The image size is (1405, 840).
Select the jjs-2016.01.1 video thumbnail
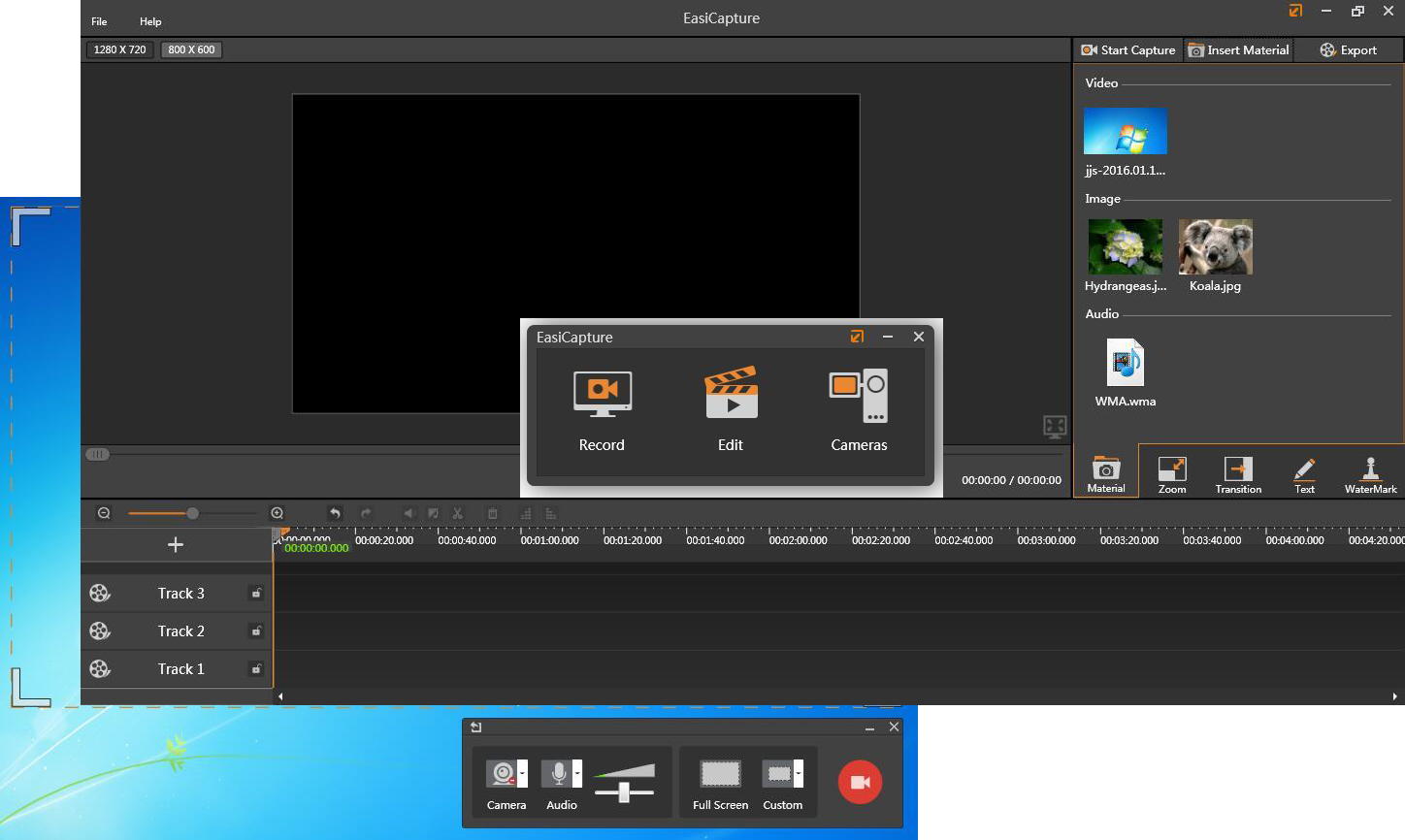pyautogui.click(x=1125, y=131)
